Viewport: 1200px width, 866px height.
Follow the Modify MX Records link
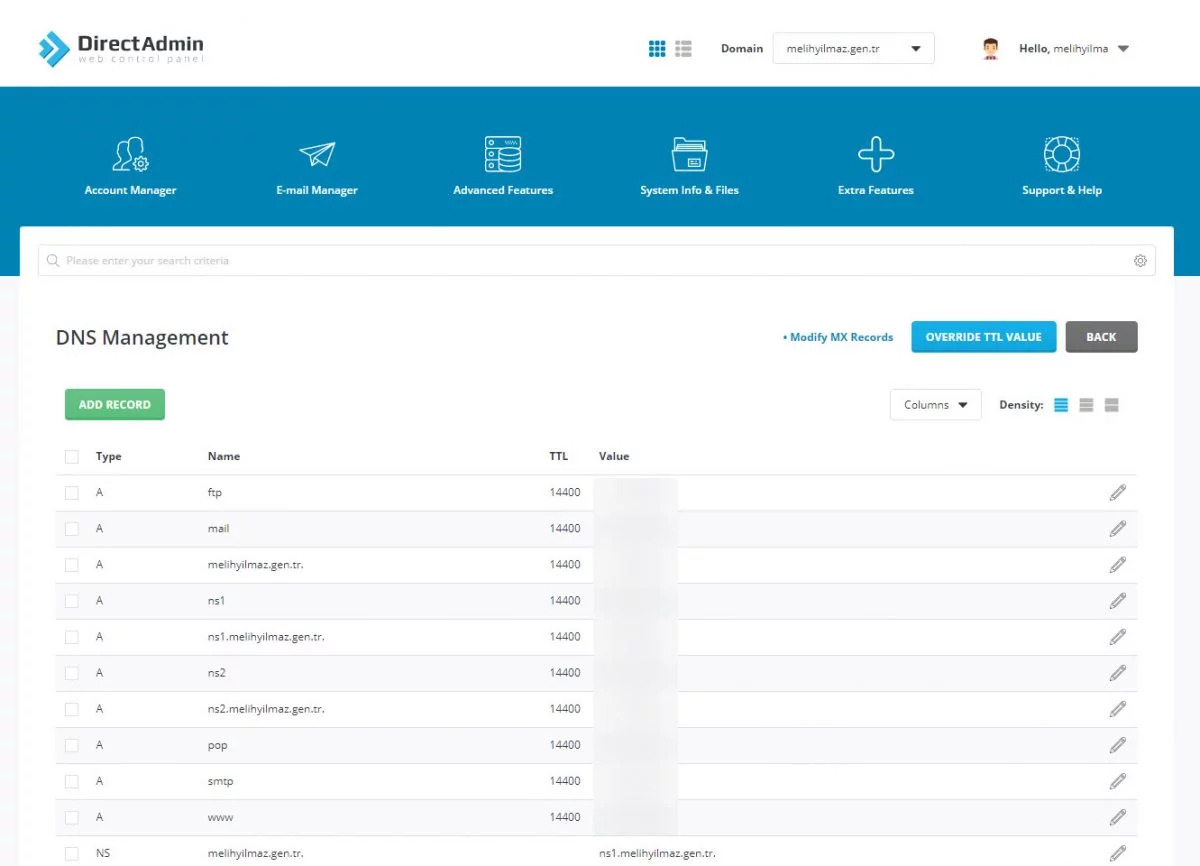[838, 337]
